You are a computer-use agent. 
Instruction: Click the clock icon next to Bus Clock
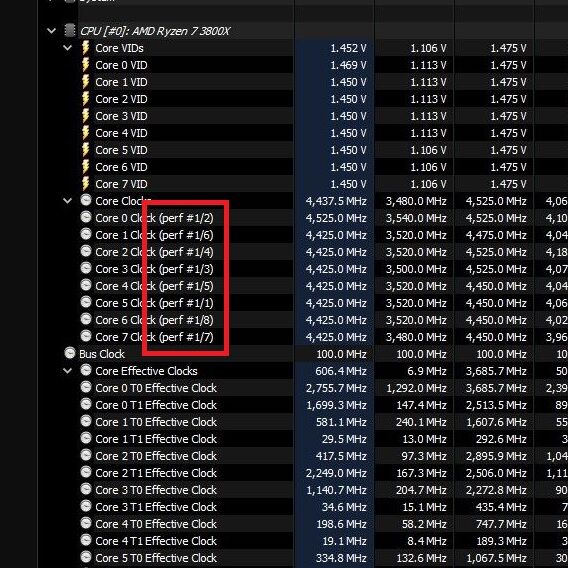click(x=70, y=353)
